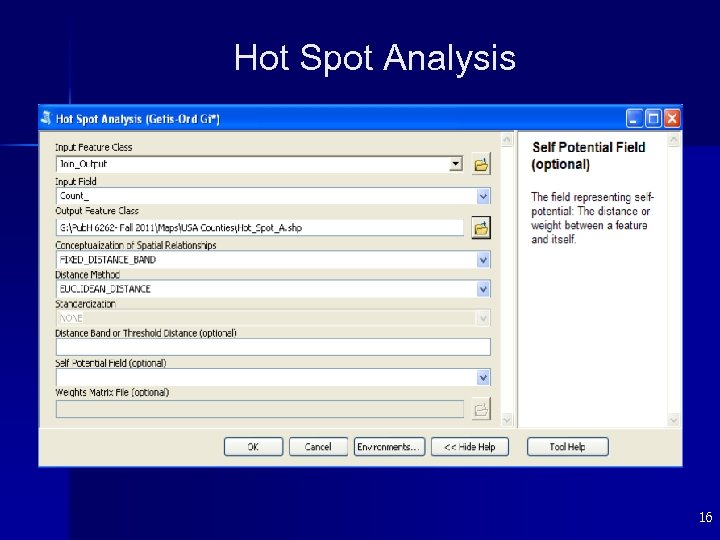Image resolution: width=720 pixels, height=540 pixels.
Task: Click the Cancel button
Action: pos(318,446)
